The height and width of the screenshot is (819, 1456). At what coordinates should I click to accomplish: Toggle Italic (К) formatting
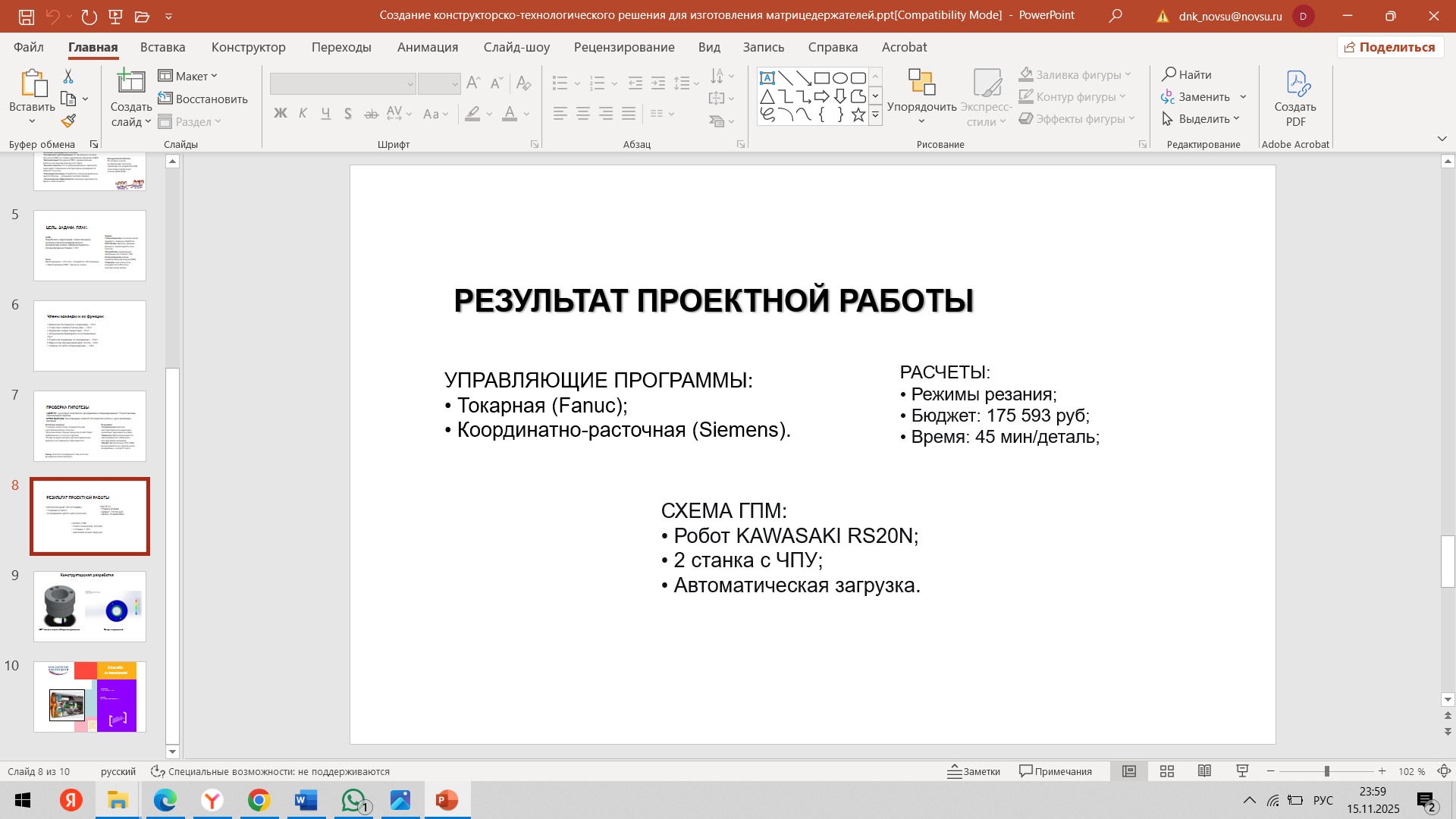pyautogui.click(x=303, y=114)
